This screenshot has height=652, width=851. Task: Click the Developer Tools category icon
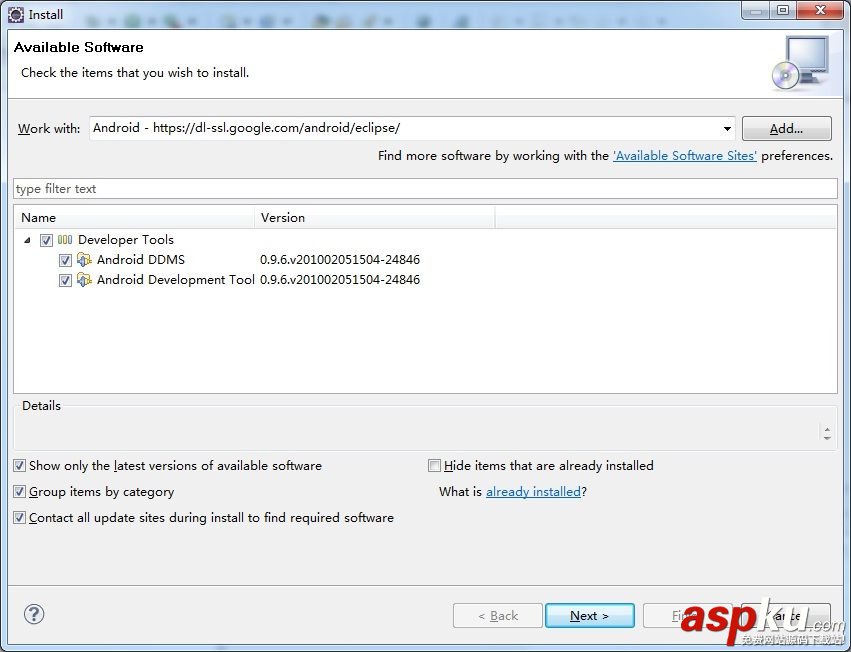point(65,240)
